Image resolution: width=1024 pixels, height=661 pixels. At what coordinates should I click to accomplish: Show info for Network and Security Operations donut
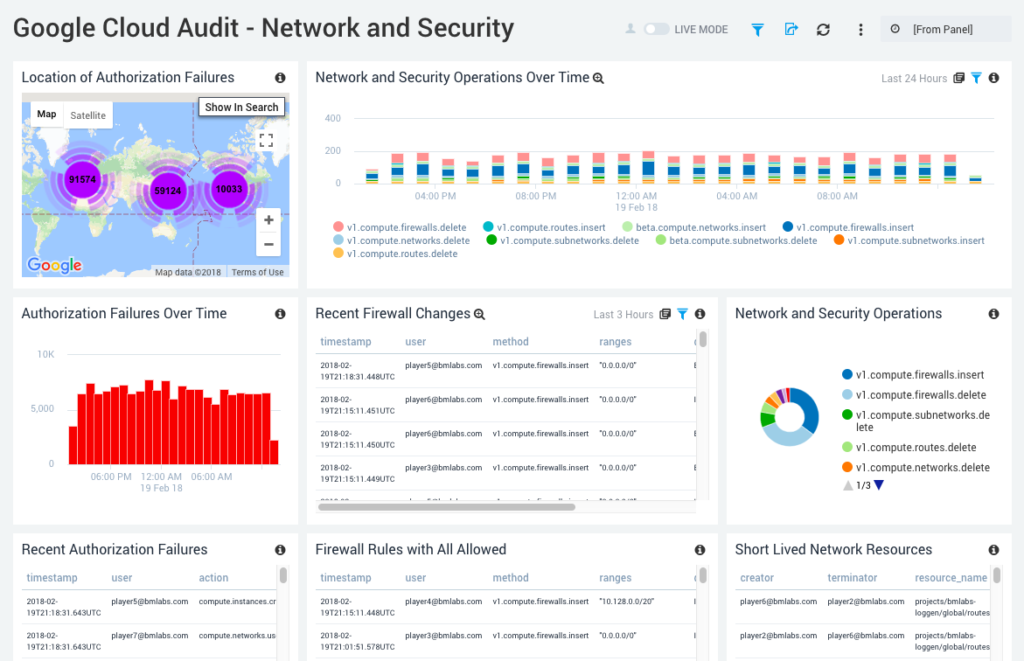point(994,314)
